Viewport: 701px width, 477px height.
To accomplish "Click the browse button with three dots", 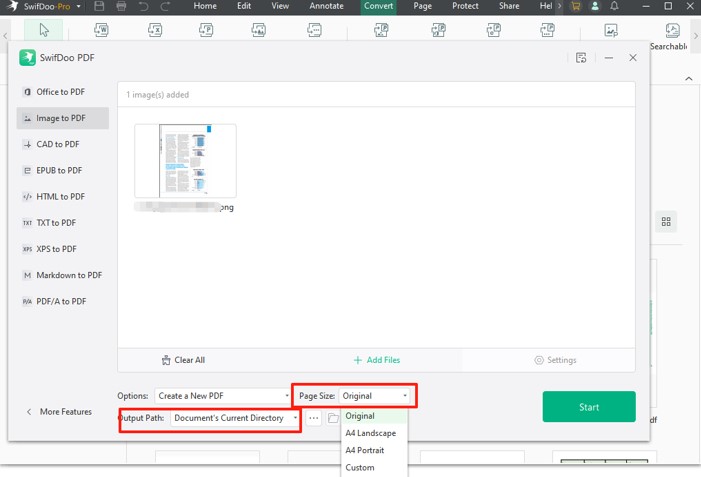I will (313, 418).
